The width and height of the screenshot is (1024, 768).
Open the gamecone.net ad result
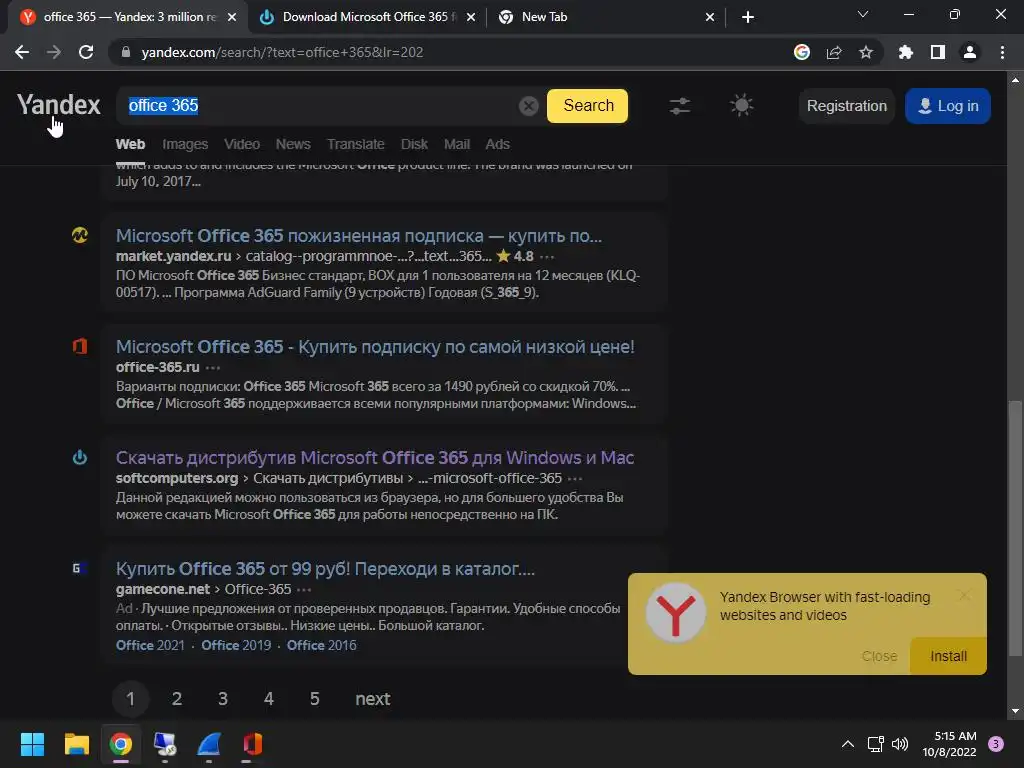pos(325,569)
